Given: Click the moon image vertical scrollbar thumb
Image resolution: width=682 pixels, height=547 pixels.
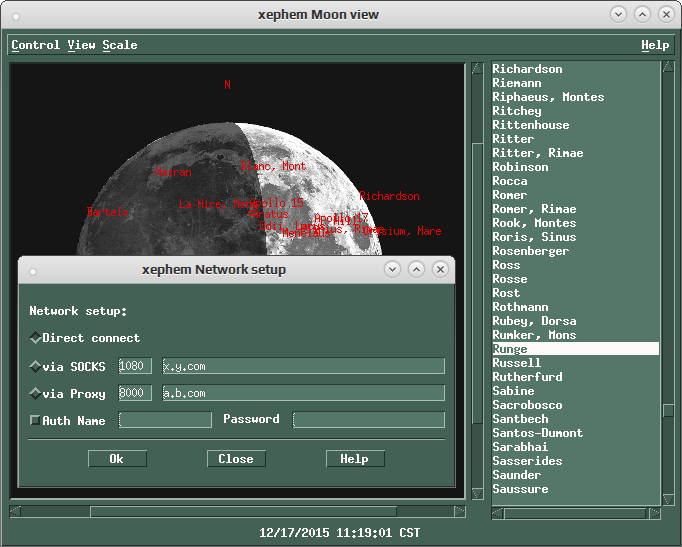Looking at the screenshot, I should coord(478,283).
